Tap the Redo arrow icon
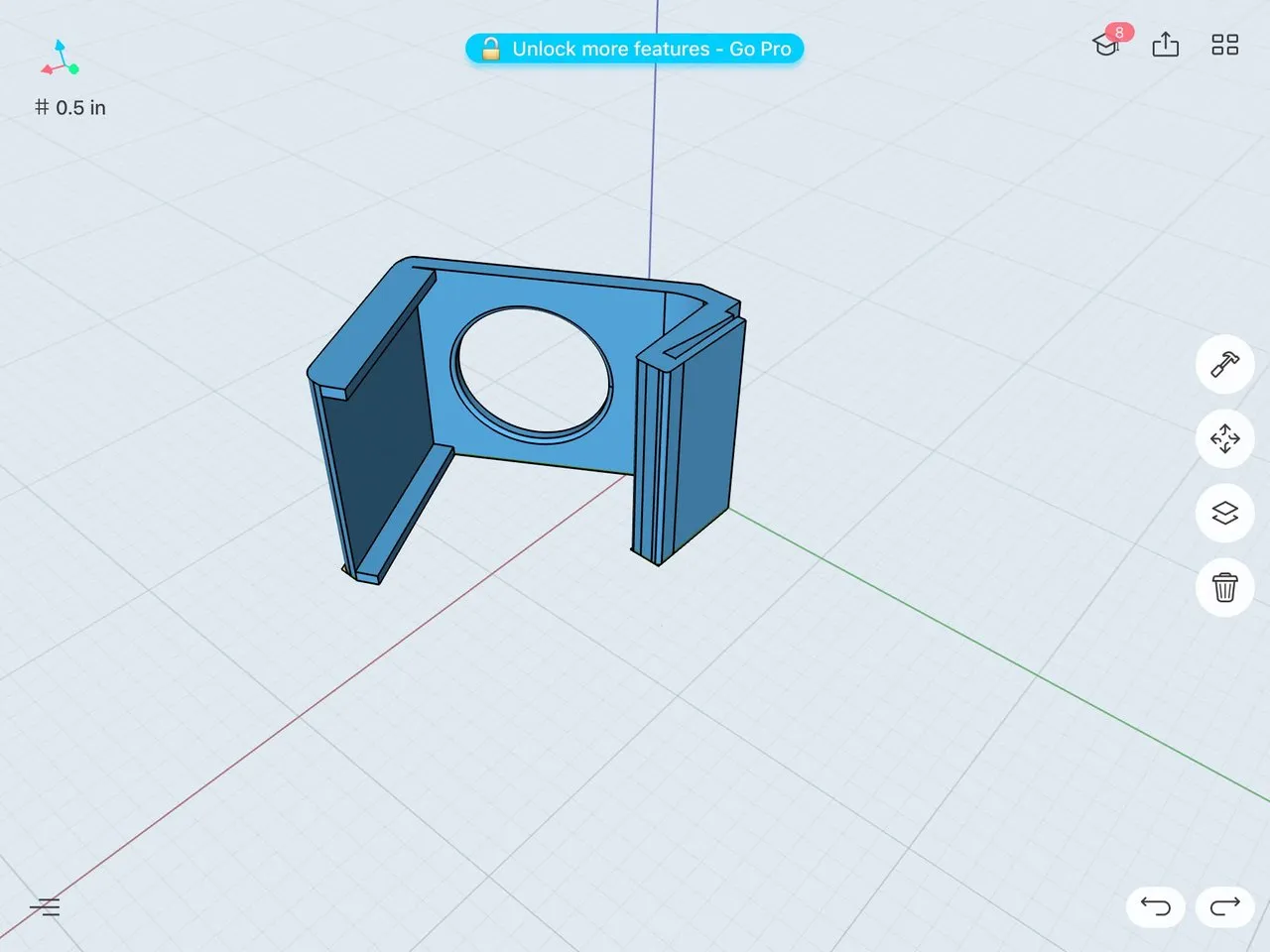Image resolution: width=1270 pixels, height=952 pixels. 1223,907
